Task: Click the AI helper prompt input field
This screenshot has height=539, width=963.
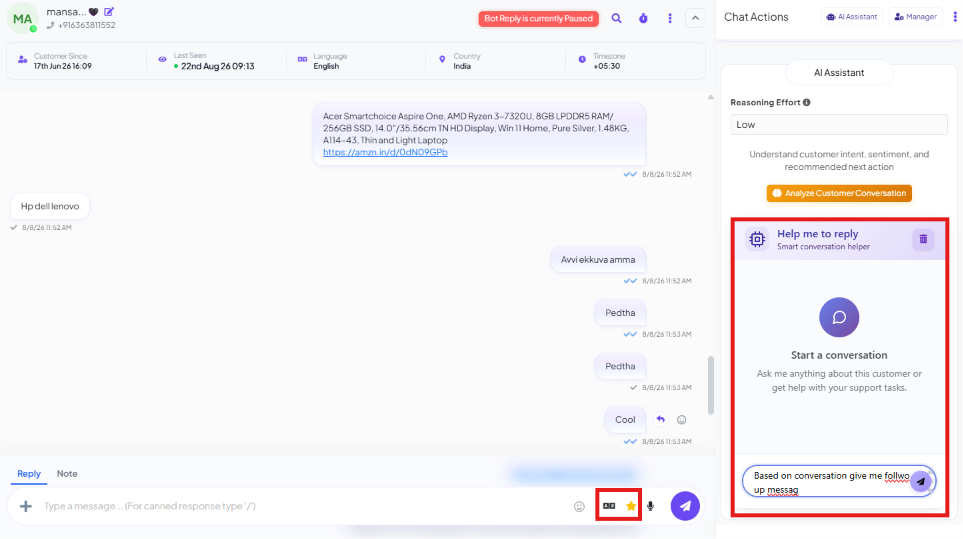Action: (x=829, y=482)
